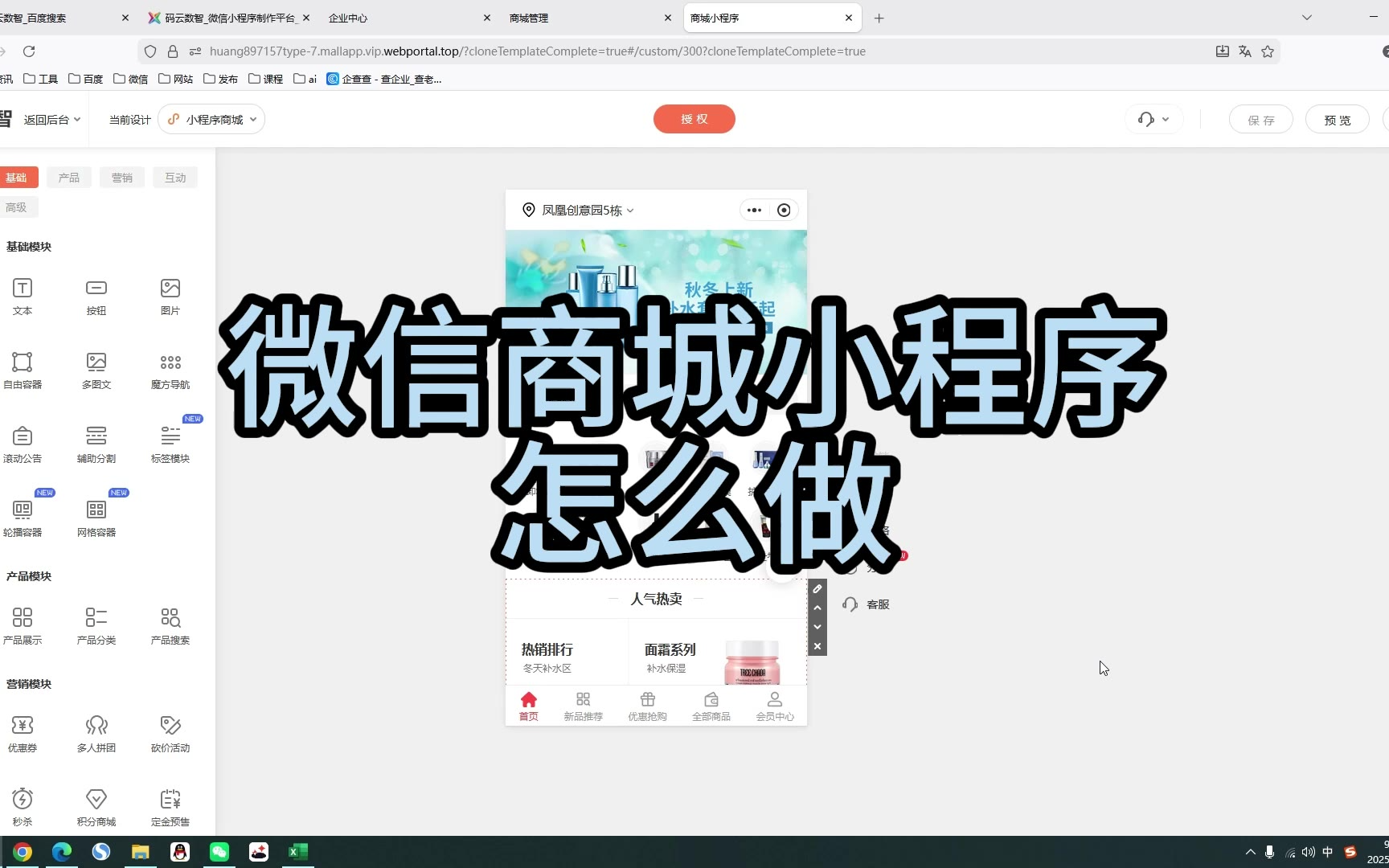Edit the 人气热卖 module with pencil icon
1389x868 pixels.
click(817, 589)
